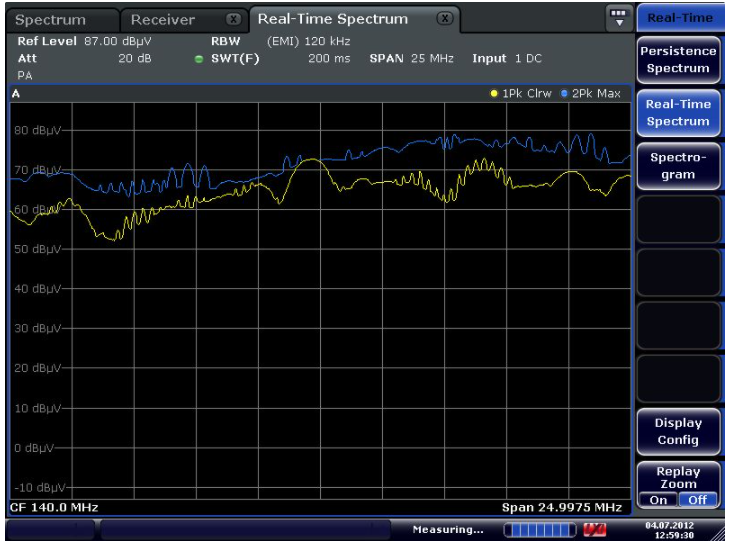Click the measurement progress bar
Screen dimensions: 732x541
coord(542,528)
